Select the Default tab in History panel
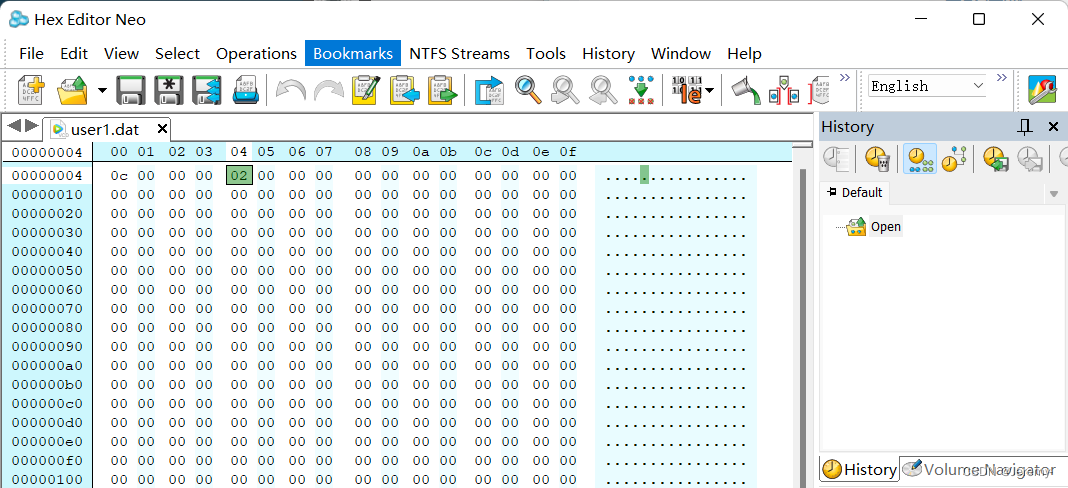Image resolution: width=1068 pixels, height=488 pixels. pyautogui.click(x=854, y=193)
